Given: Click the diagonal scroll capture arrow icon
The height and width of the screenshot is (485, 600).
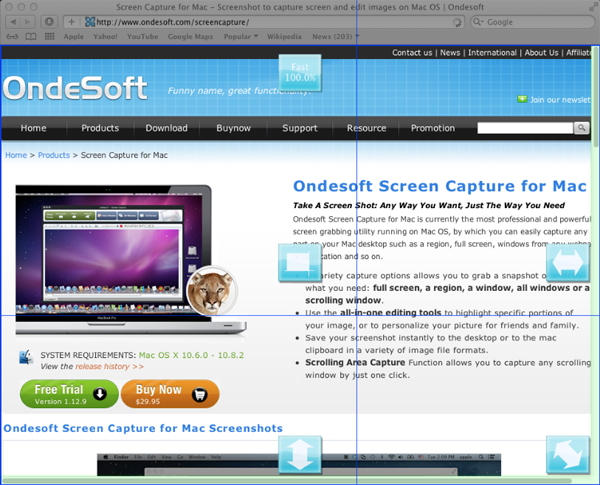Looking at the screenshot, I should coord(567,454).
